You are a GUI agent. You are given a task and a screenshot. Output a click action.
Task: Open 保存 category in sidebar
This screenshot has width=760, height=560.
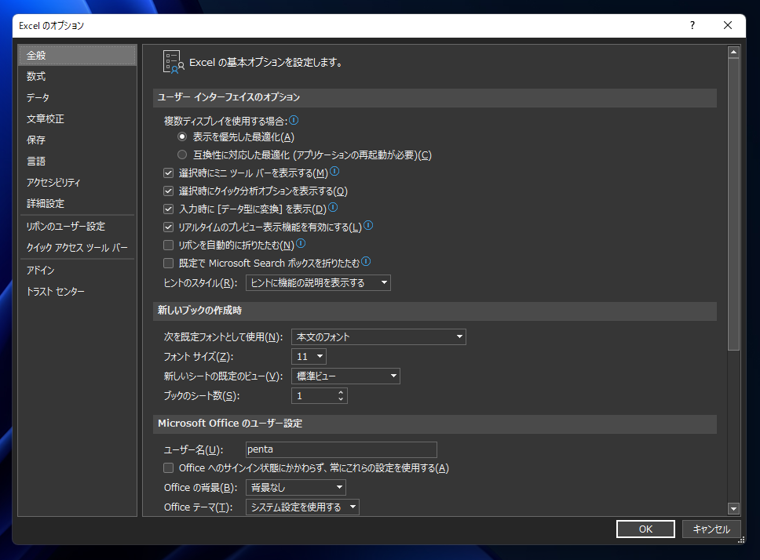point(77,140)
